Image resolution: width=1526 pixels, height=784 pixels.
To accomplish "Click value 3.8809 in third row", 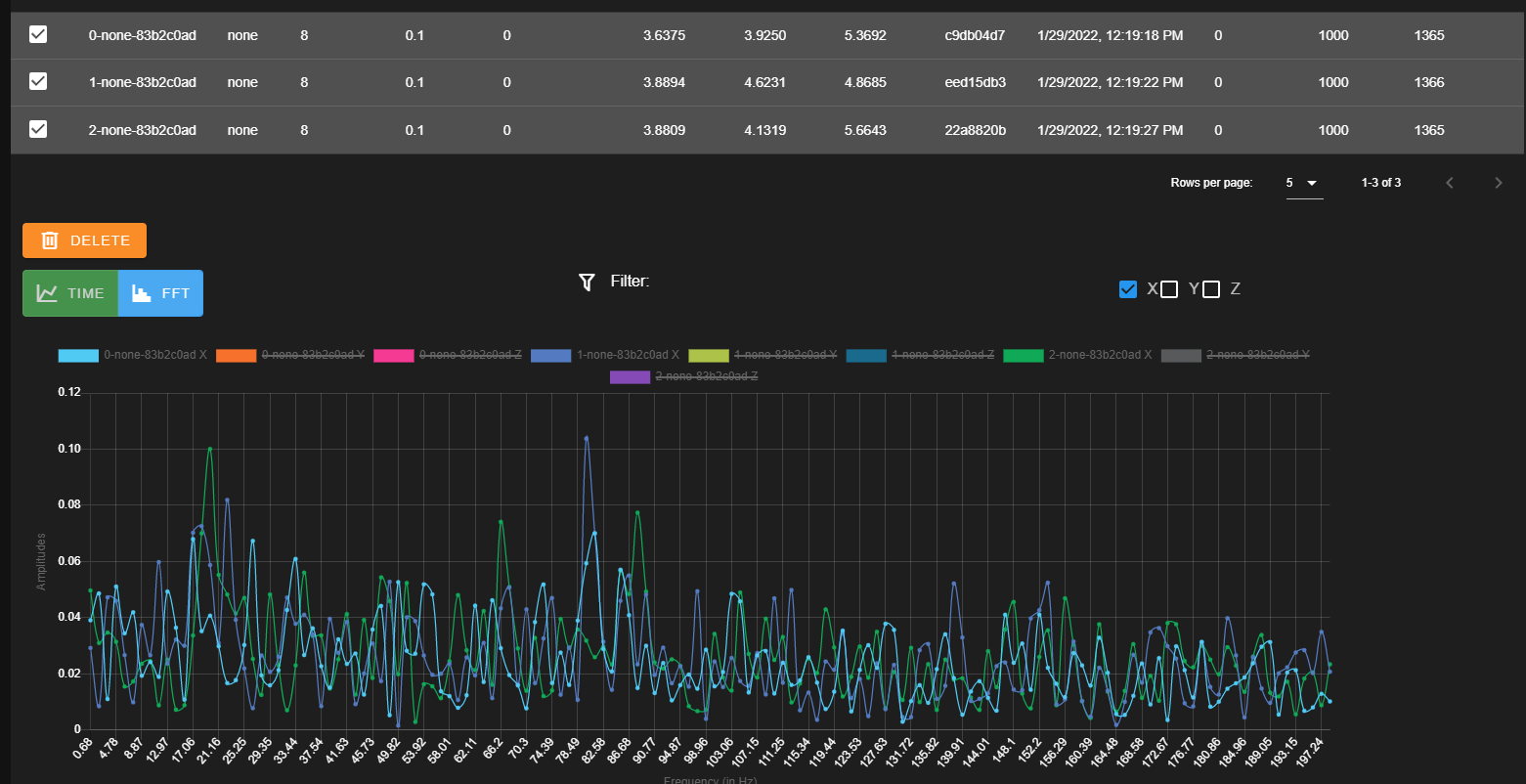I will [x=664, y=130].
